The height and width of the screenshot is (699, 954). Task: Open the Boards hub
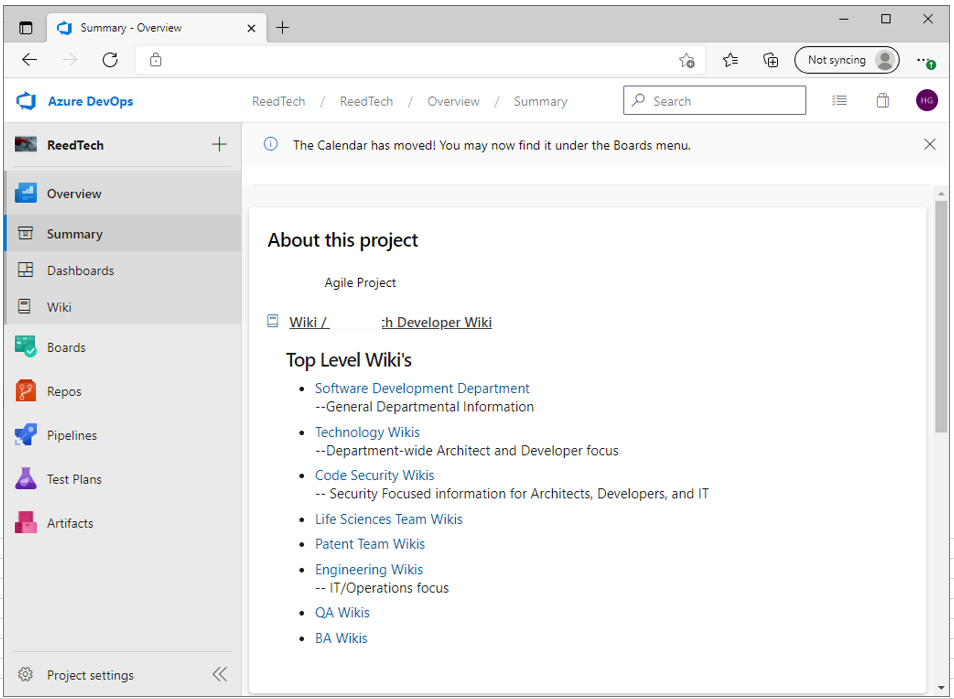point(123,347)
